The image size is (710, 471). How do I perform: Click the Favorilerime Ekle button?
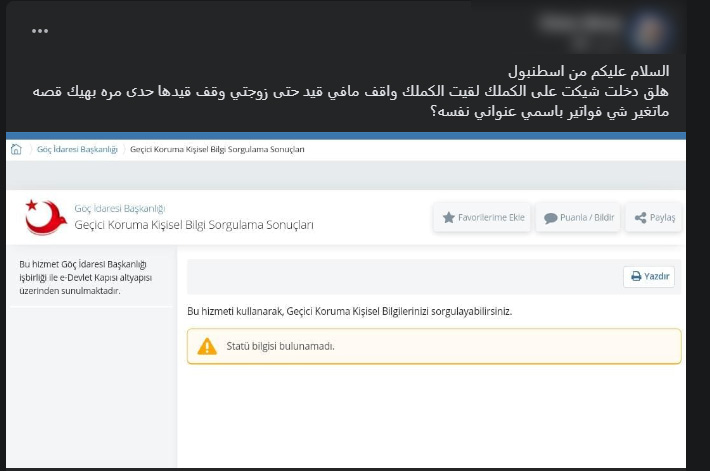pyautogui.click(x=483, y=218)
